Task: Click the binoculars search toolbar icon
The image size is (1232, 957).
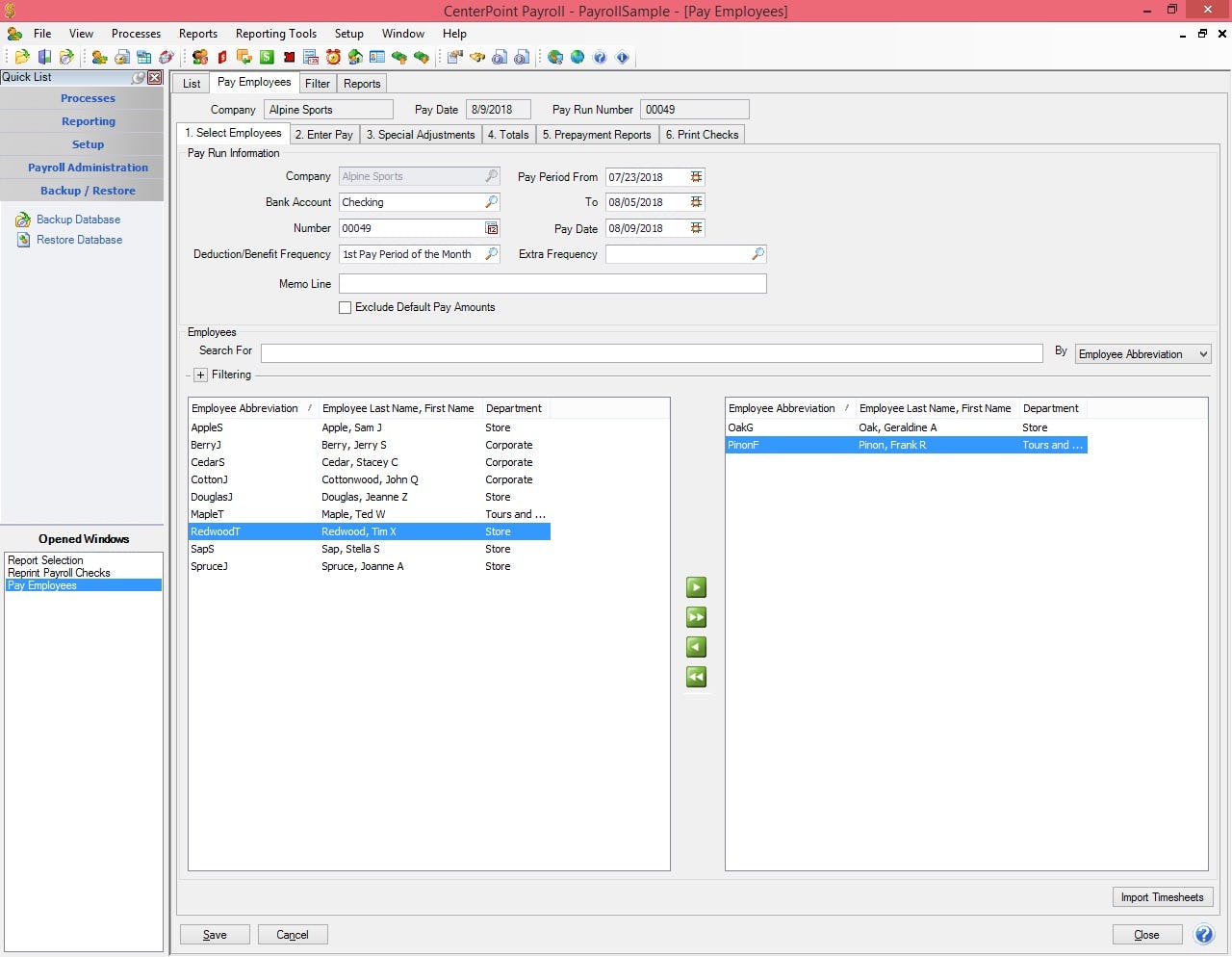Action: coord(475,57)
